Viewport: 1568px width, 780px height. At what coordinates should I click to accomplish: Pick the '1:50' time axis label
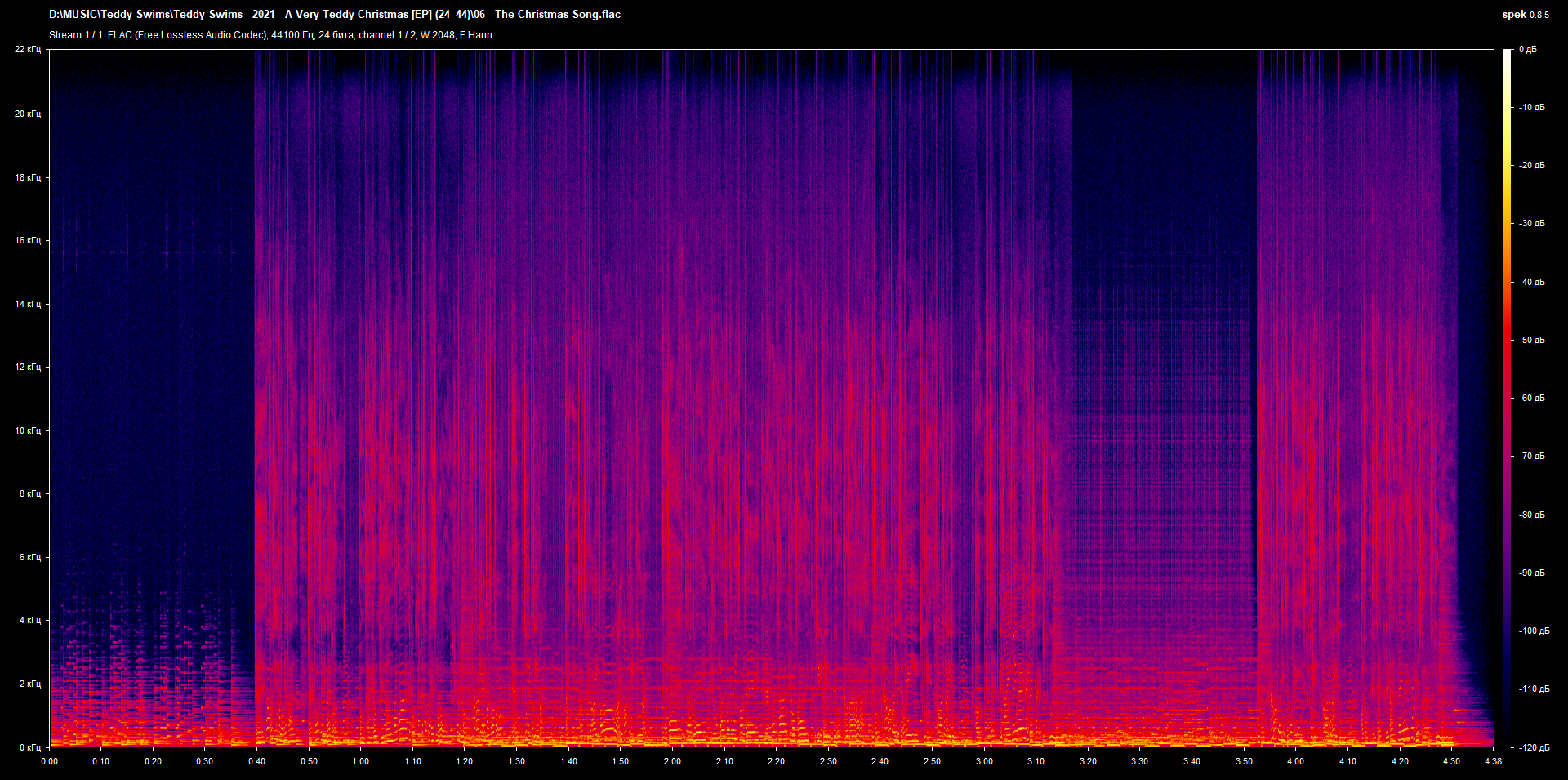[621, 761]
